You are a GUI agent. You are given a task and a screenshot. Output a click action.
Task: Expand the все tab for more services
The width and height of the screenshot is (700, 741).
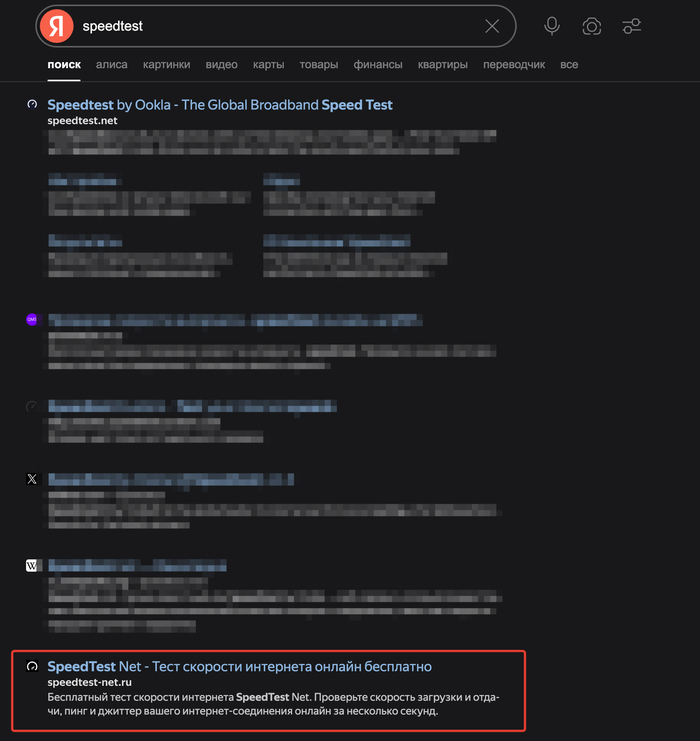(x=569, y=65)
